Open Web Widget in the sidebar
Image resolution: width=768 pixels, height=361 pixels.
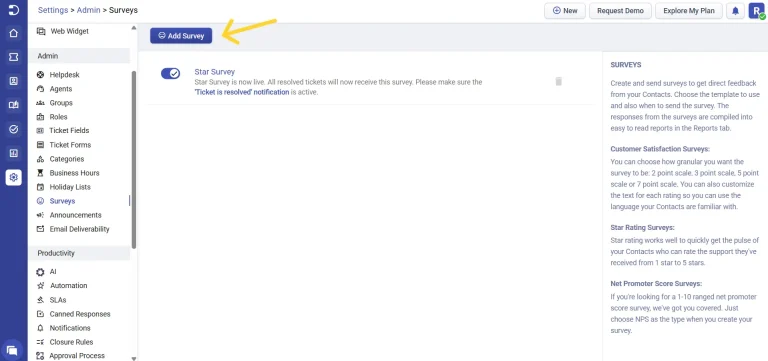point(70,31)
